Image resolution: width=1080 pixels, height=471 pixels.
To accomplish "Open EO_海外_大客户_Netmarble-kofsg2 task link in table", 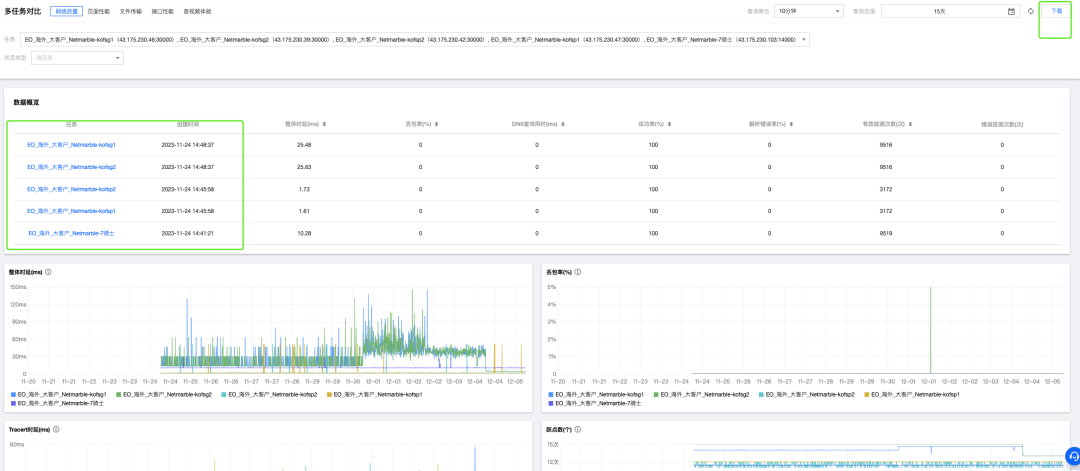I will [72, 167].
